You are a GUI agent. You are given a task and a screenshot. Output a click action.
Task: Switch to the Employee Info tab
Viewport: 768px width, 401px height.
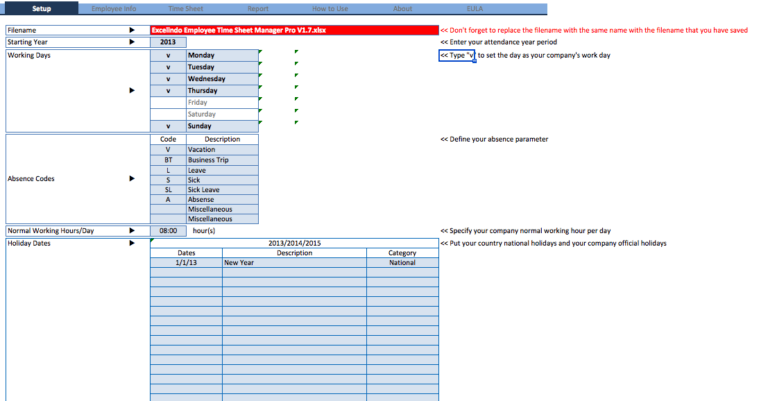click(114, 8)
